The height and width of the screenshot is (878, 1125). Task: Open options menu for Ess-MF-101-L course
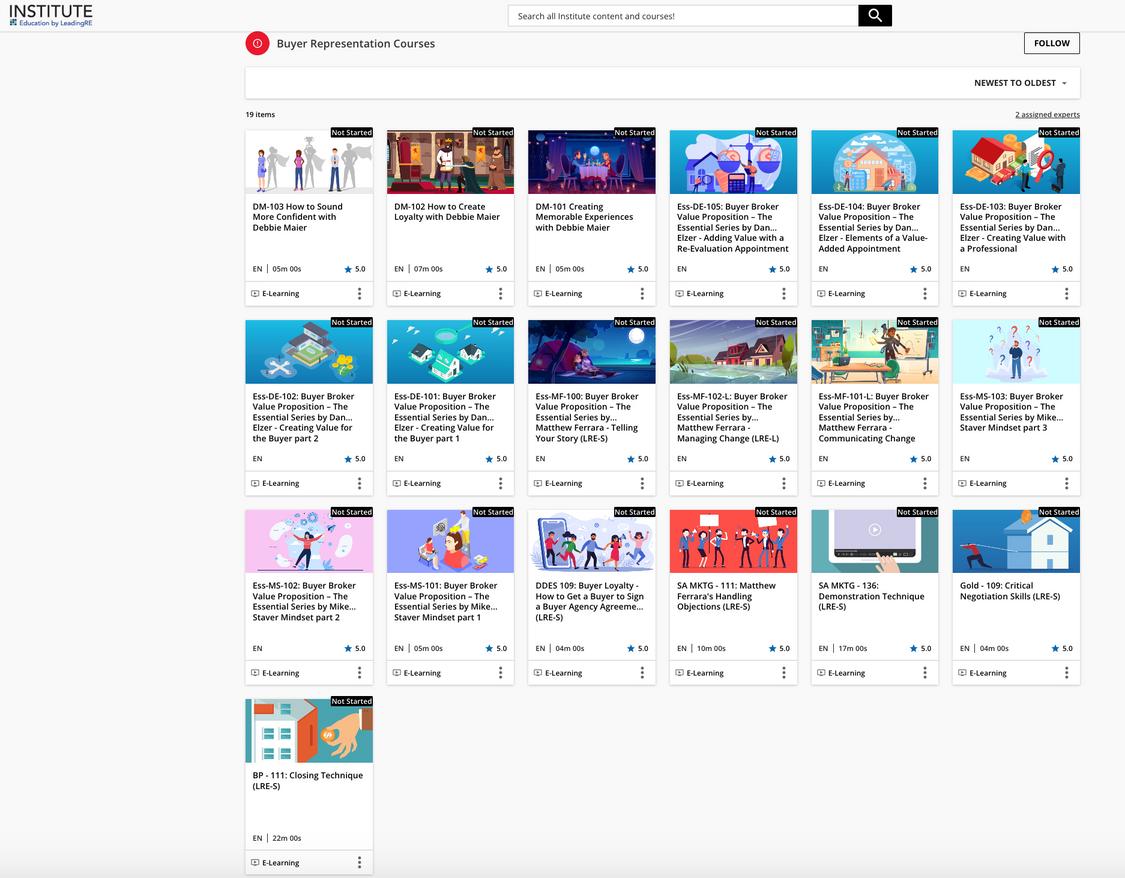pos(925,483)
